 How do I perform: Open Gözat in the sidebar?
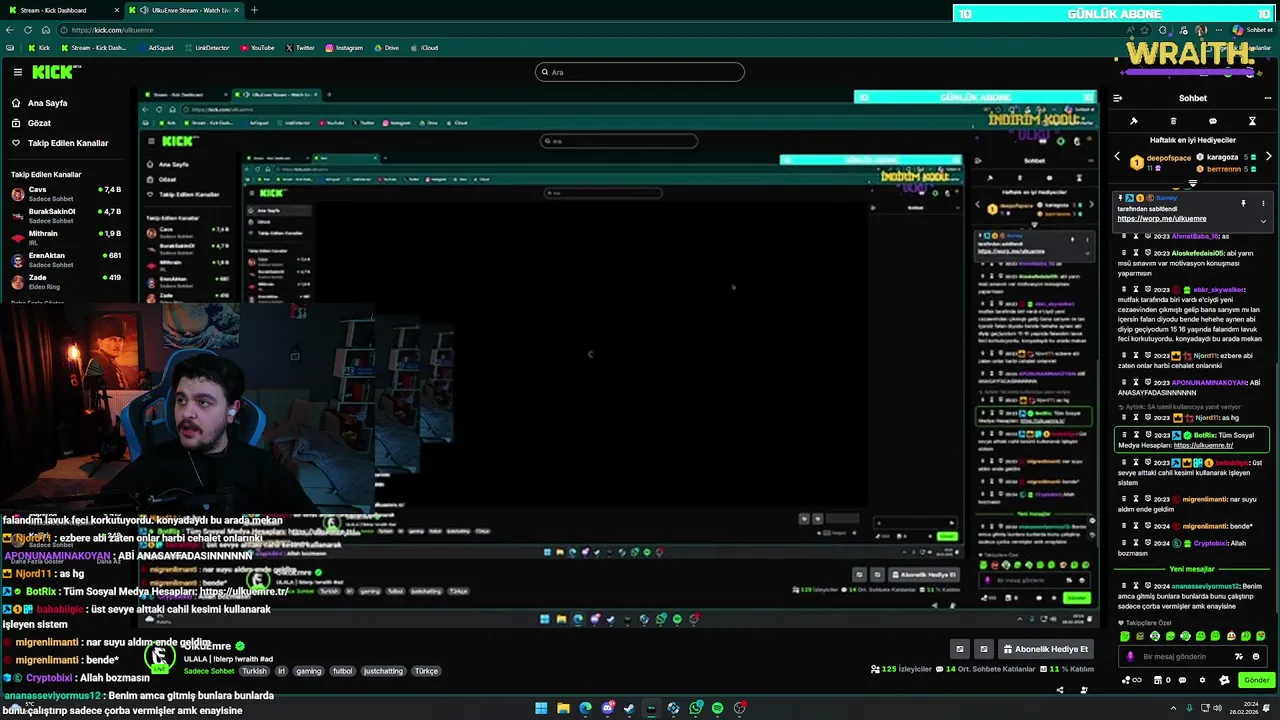tap(39, 123)
